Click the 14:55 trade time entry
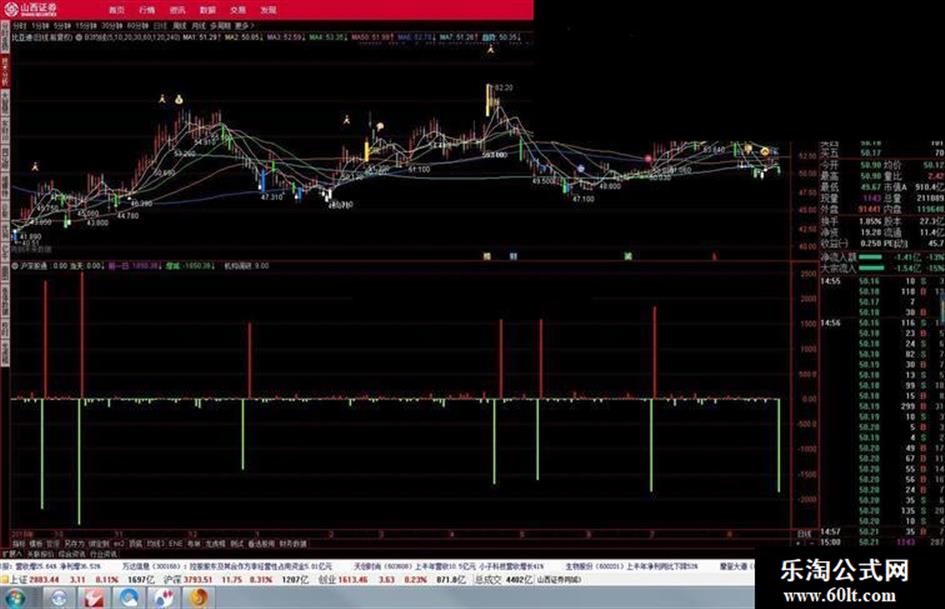 [830, 281]
